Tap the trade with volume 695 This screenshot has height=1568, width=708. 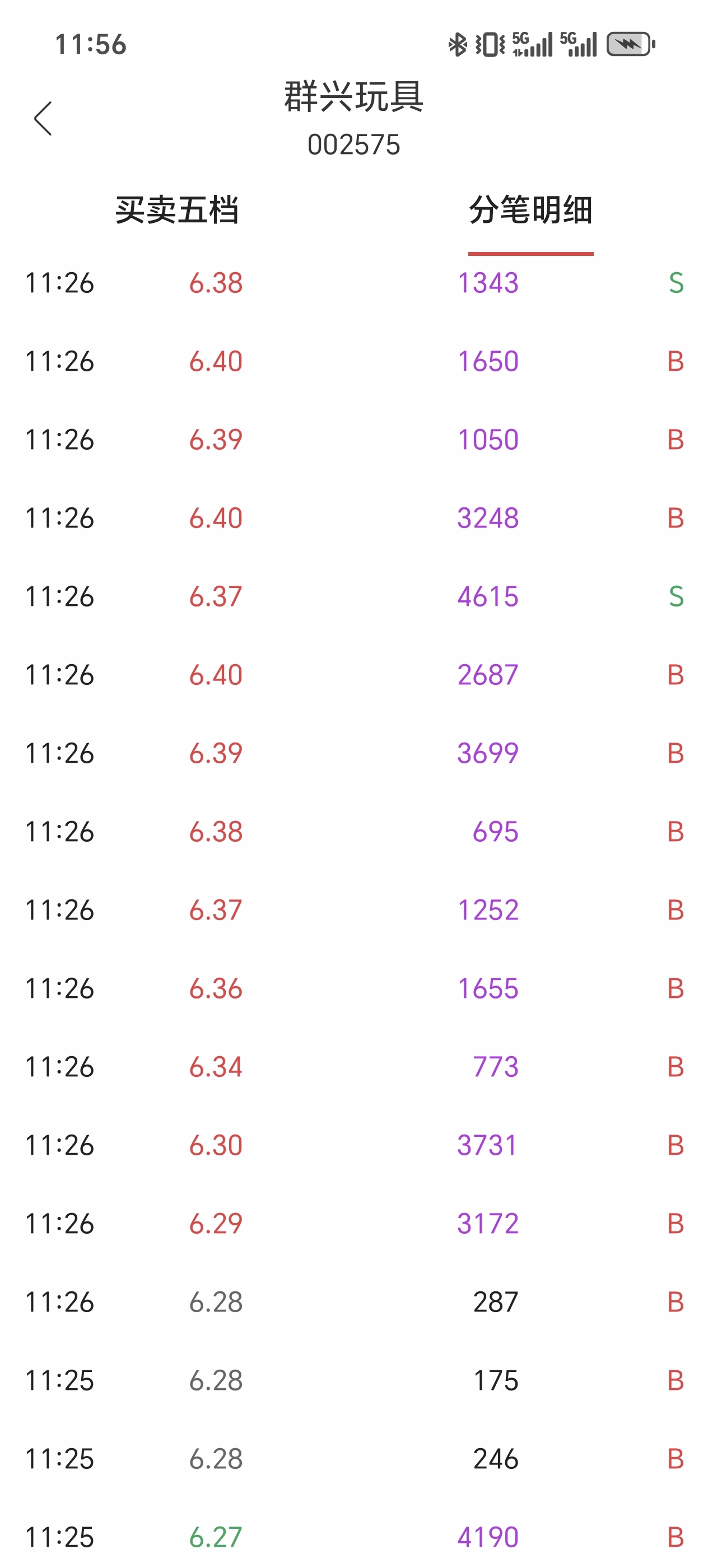click(353, 832)
